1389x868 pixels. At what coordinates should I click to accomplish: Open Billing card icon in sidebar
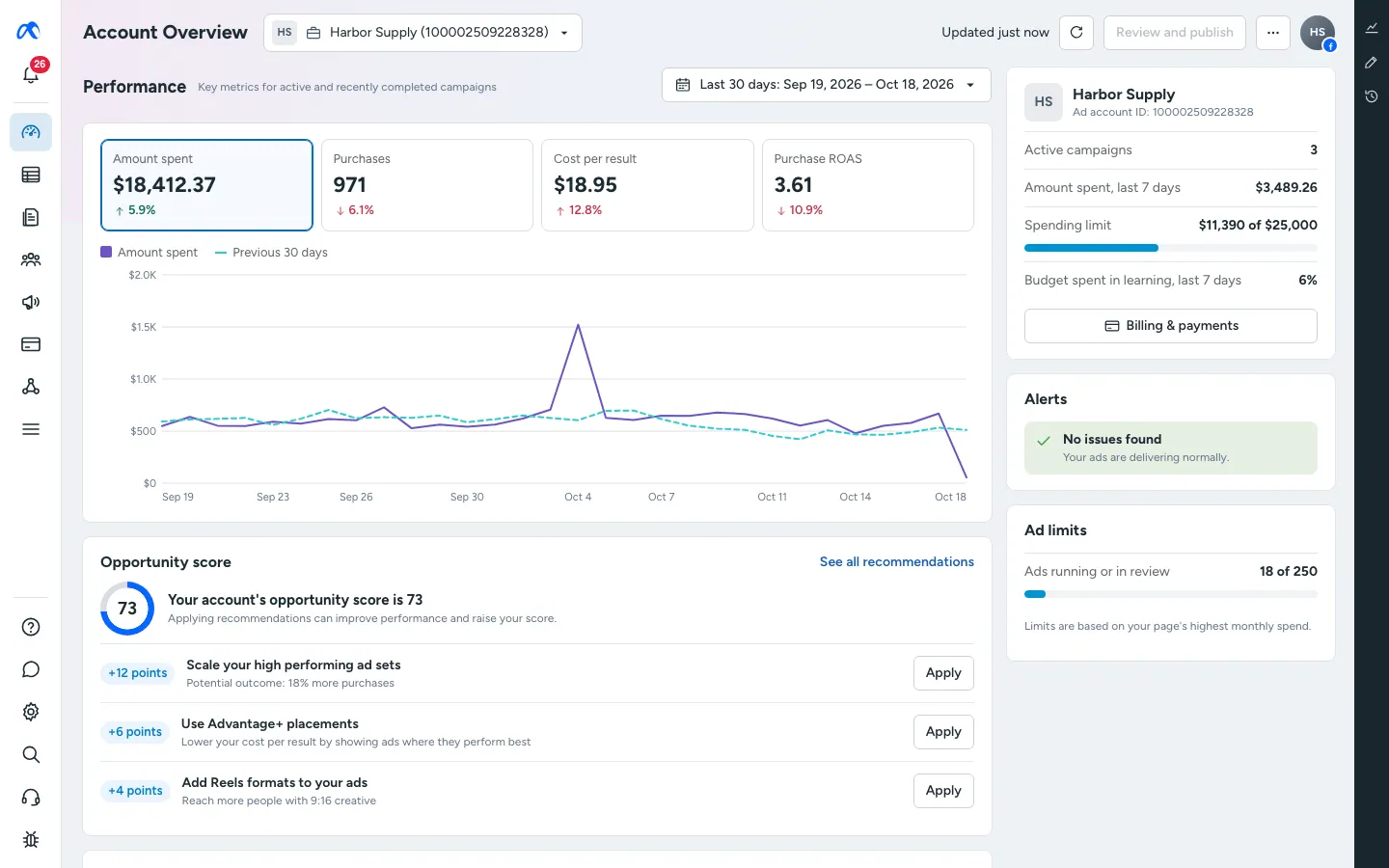pos(31,344)
